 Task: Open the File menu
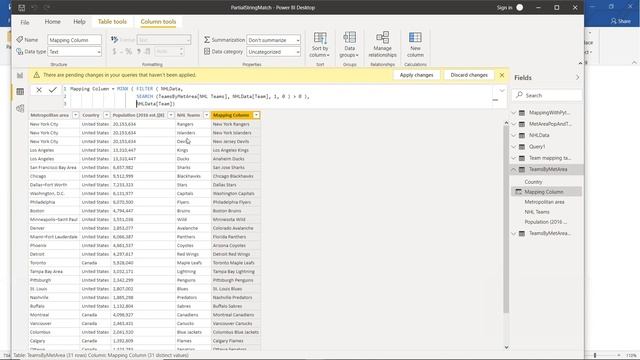(x=24, y=22)
